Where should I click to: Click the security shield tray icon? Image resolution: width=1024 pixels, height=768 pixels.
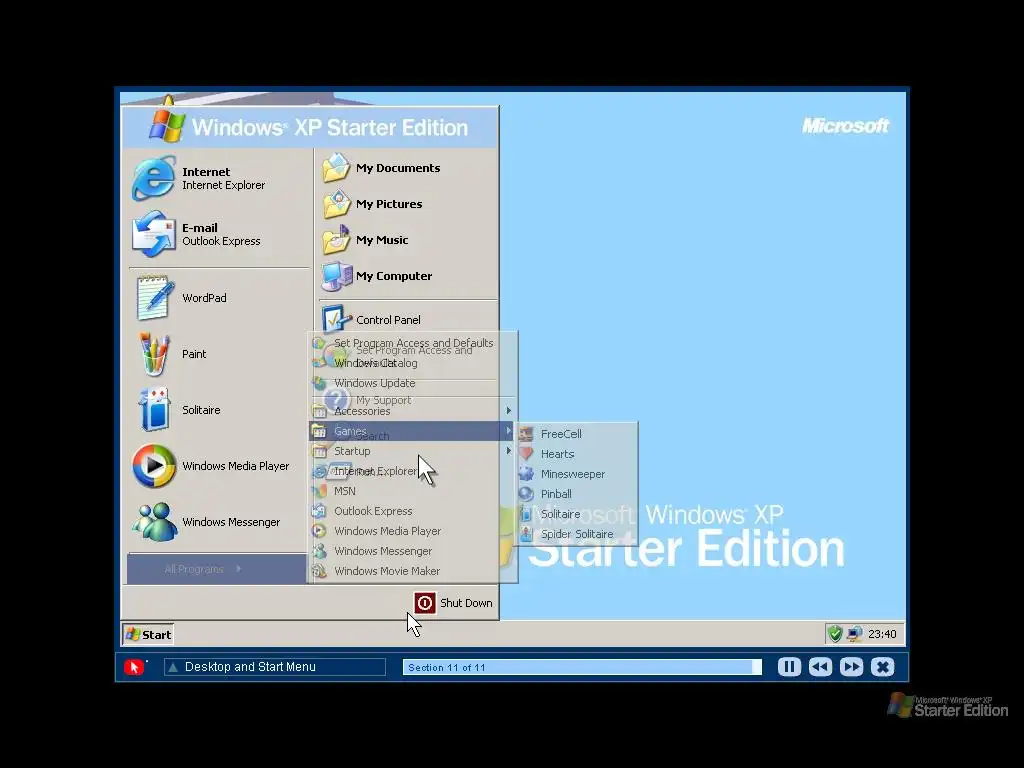pos(835,633)
